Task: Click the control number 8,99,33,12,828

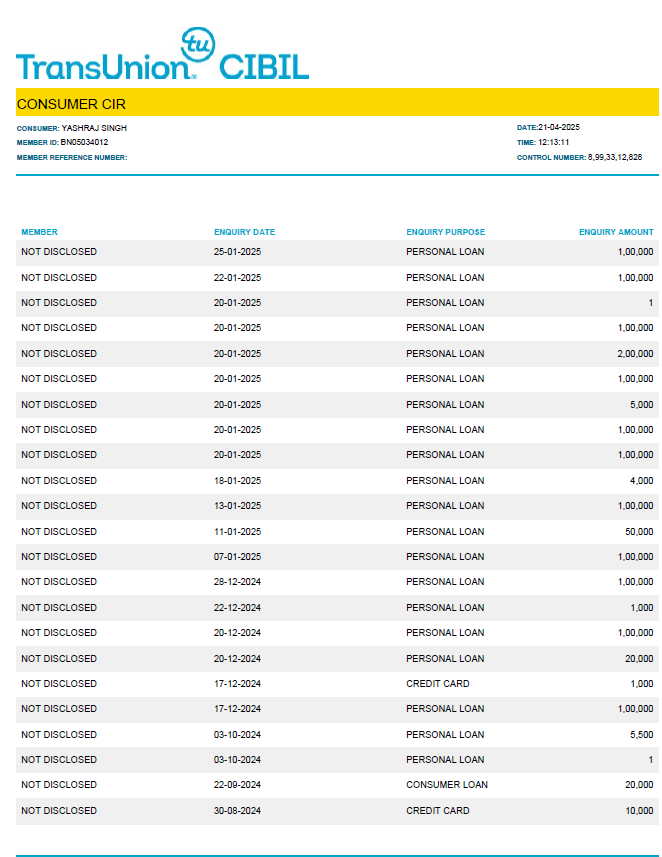Action: [x=614, y=158]
